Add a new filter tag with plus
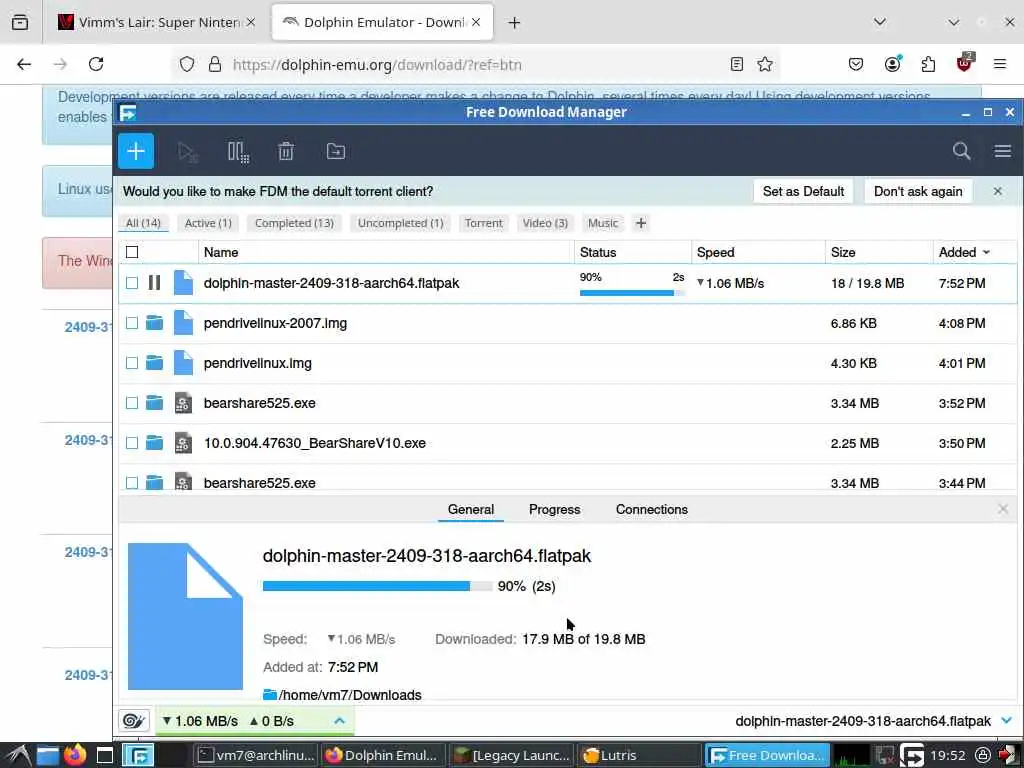This screenshot has height=768, width=1024. click(641, 223)
